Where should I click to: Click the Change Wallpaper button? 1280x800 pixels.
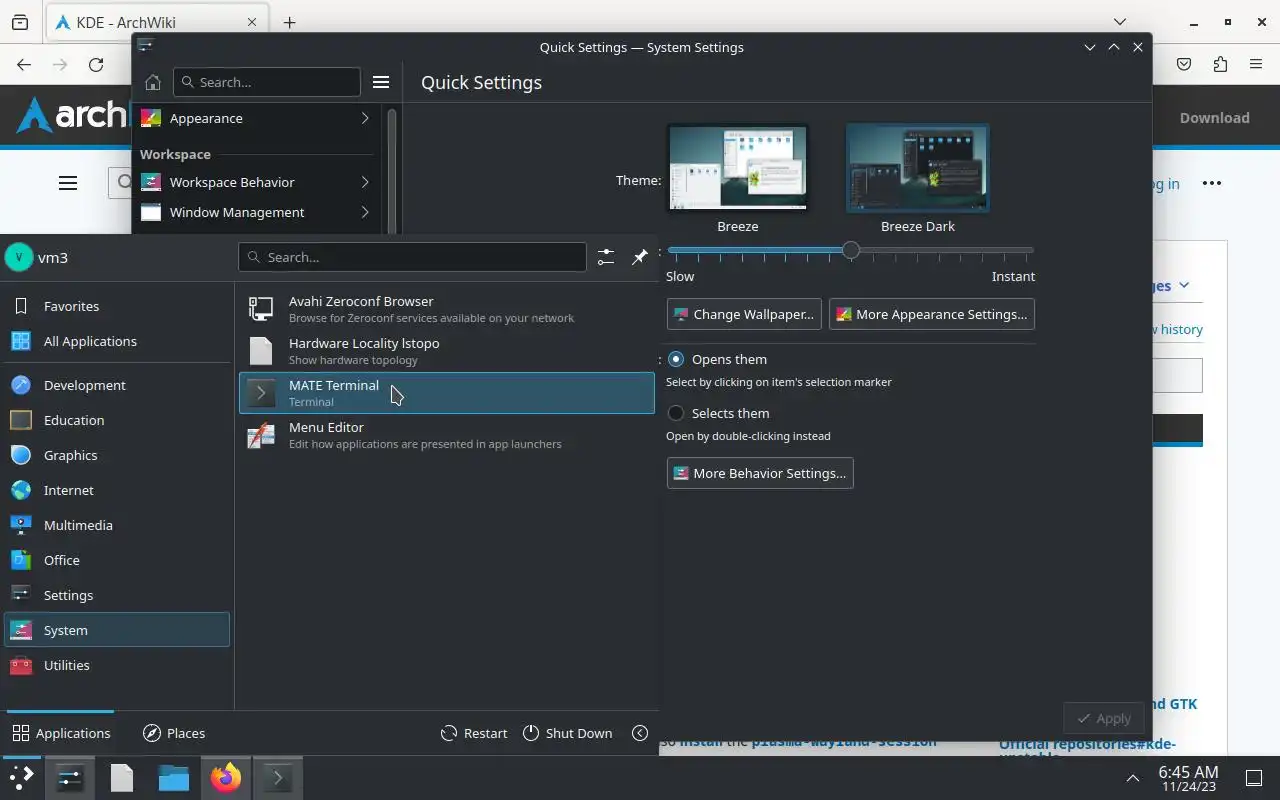pyautogui.click(x=744, y=314)
